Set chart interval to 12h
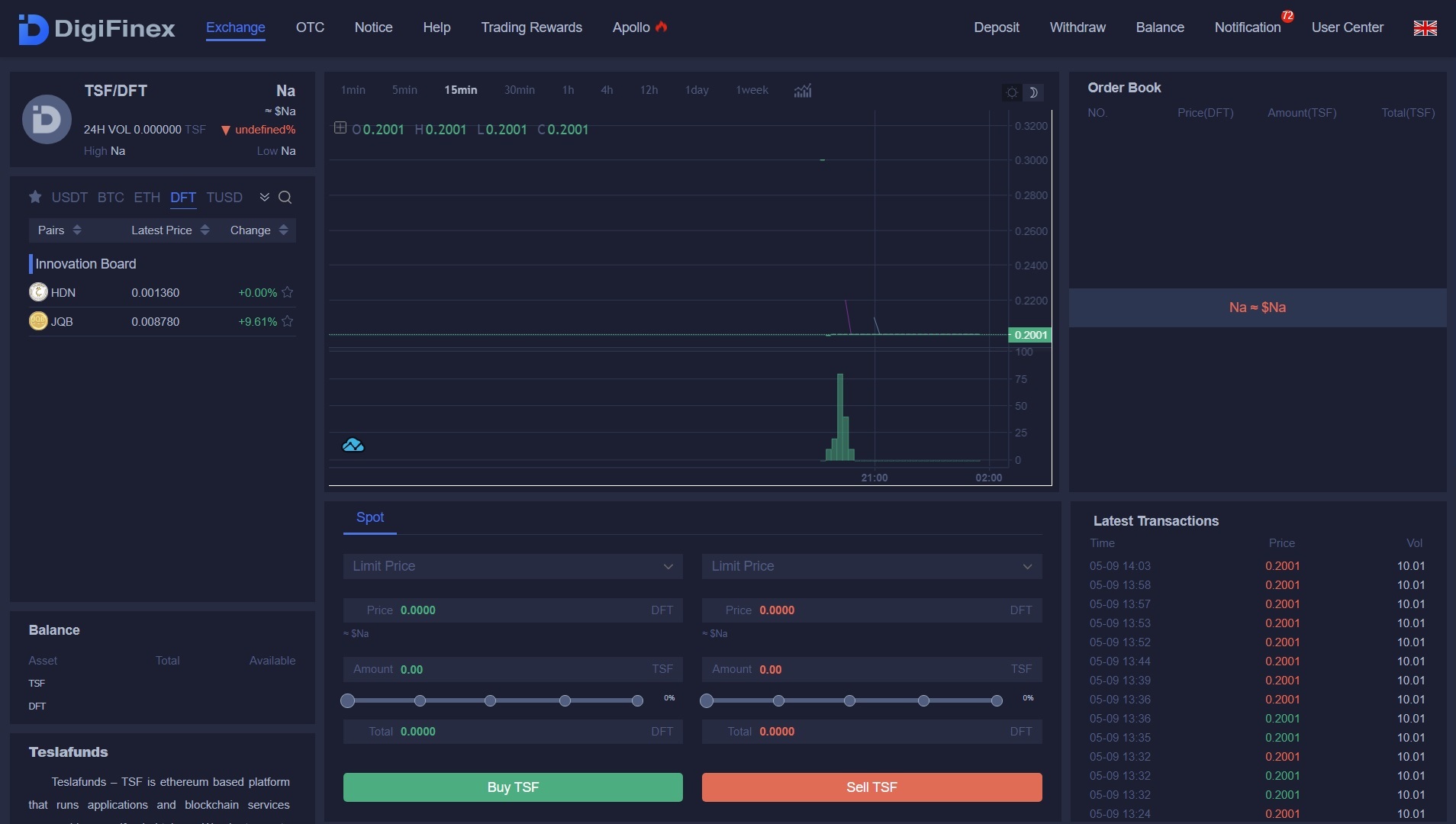The image size is (1456, 824). coord(649,90)
